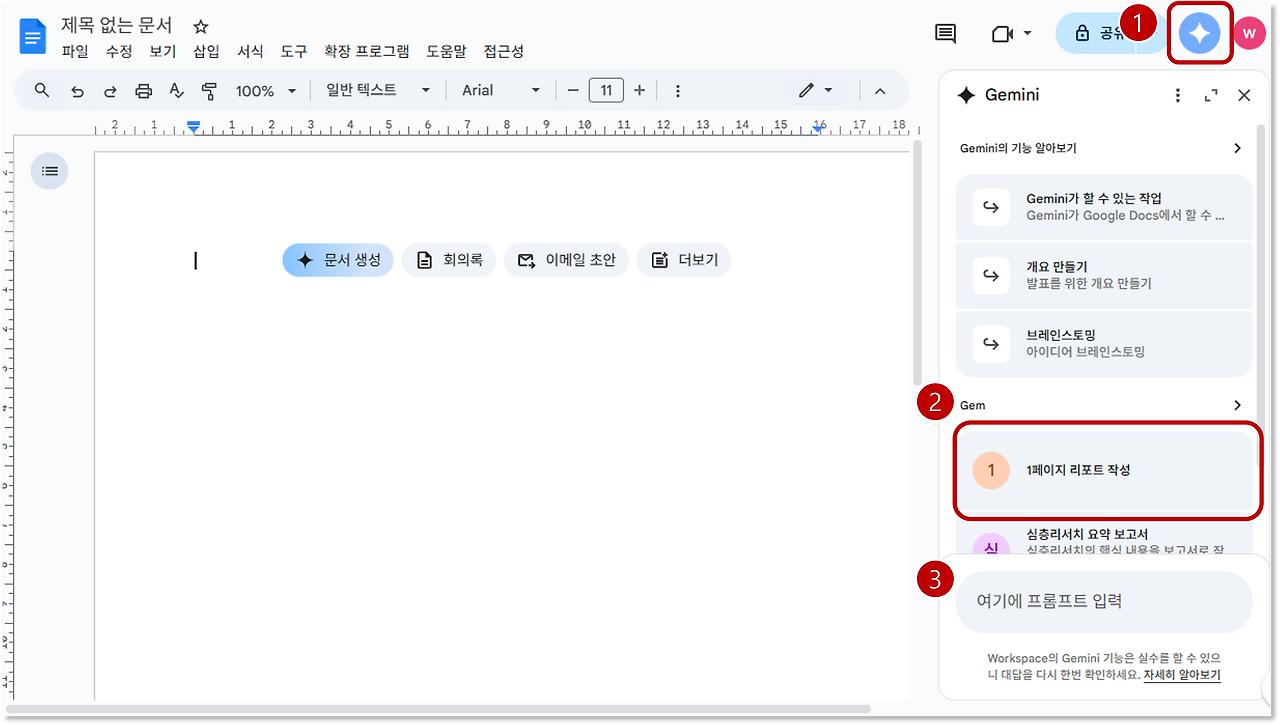
Task: Increase font size with plus button
Action: [639, 91]
